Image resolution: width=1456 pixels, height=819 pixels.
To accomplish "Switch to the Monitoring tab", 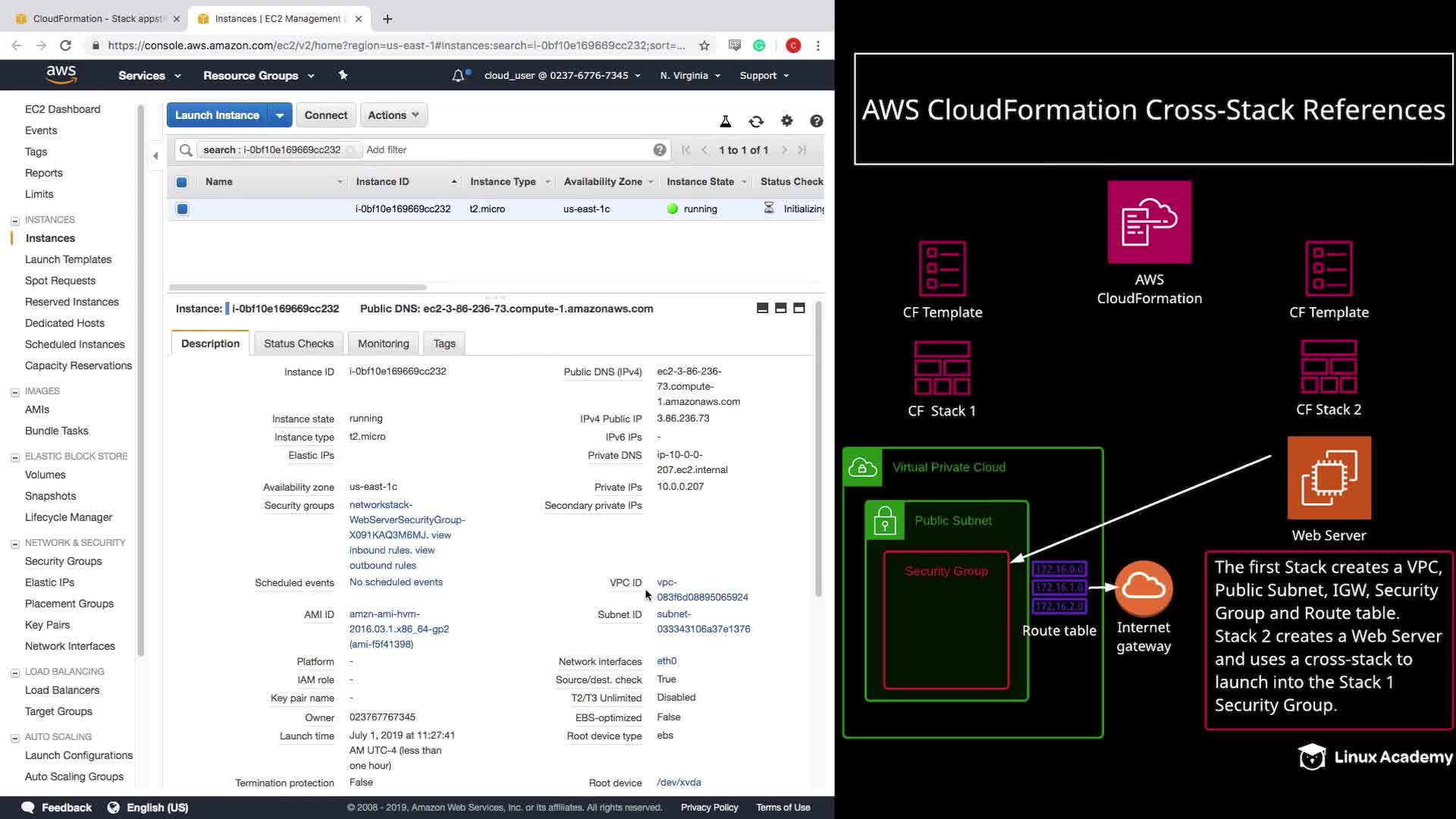I will pyautogui.click(x=383, y=344).
